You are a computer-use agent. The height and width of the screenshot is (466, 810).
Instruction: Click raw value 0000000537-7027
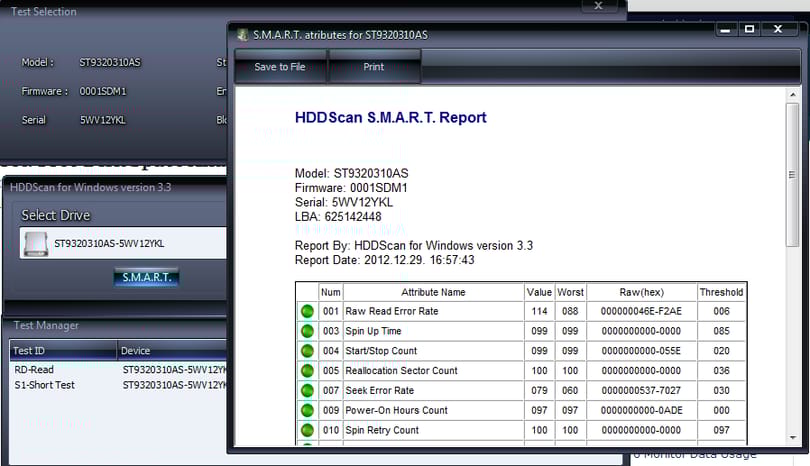tap(641, 391)
